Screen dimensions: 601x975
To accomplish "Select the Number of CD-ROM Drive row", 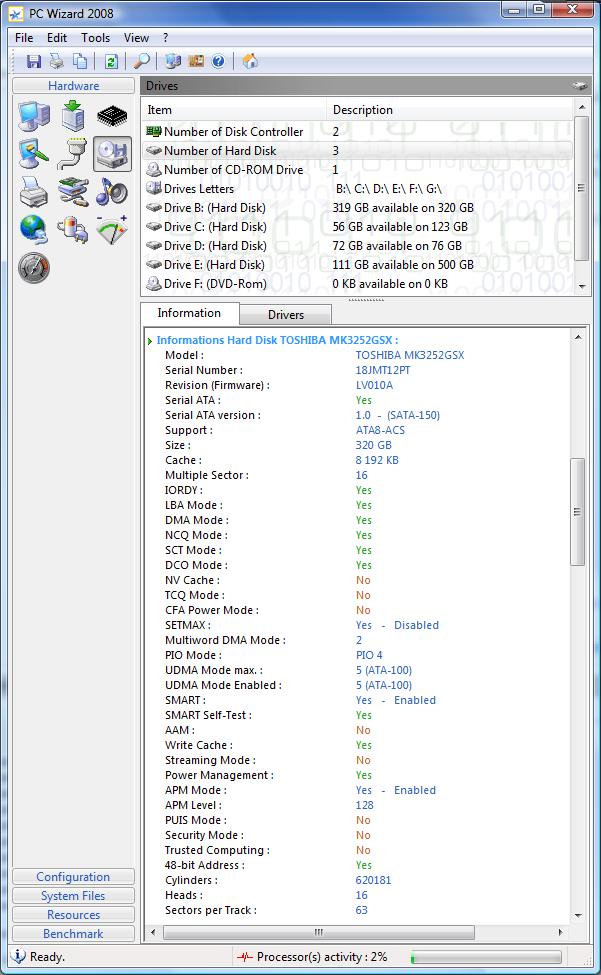I will point(357,170).
